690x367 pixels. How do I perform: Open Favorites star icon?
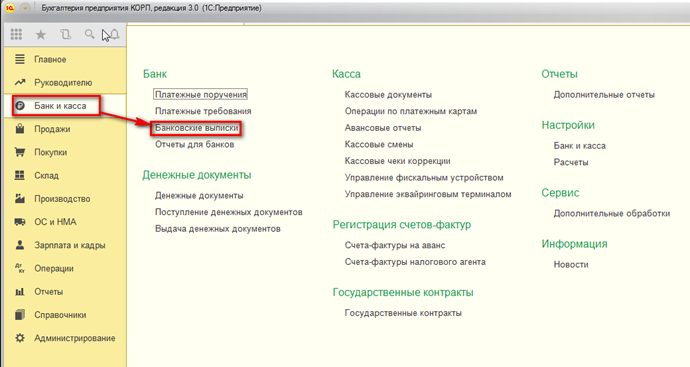click(x=40, y=34)
